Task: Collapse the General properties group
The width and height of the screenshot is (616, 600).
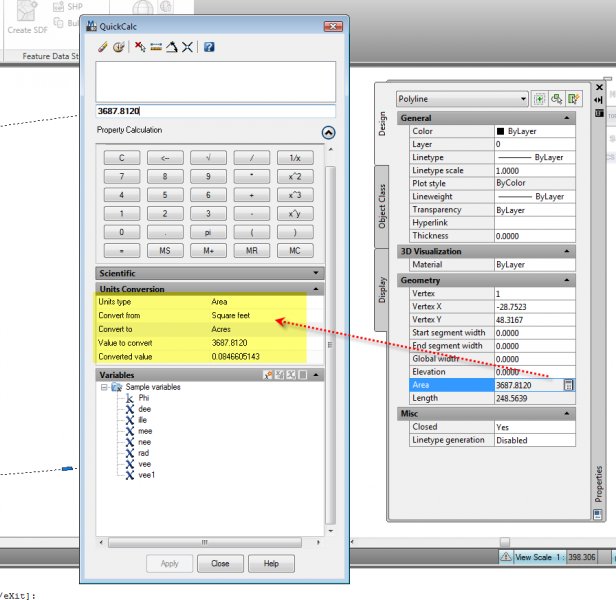Action: coord(567,118)
